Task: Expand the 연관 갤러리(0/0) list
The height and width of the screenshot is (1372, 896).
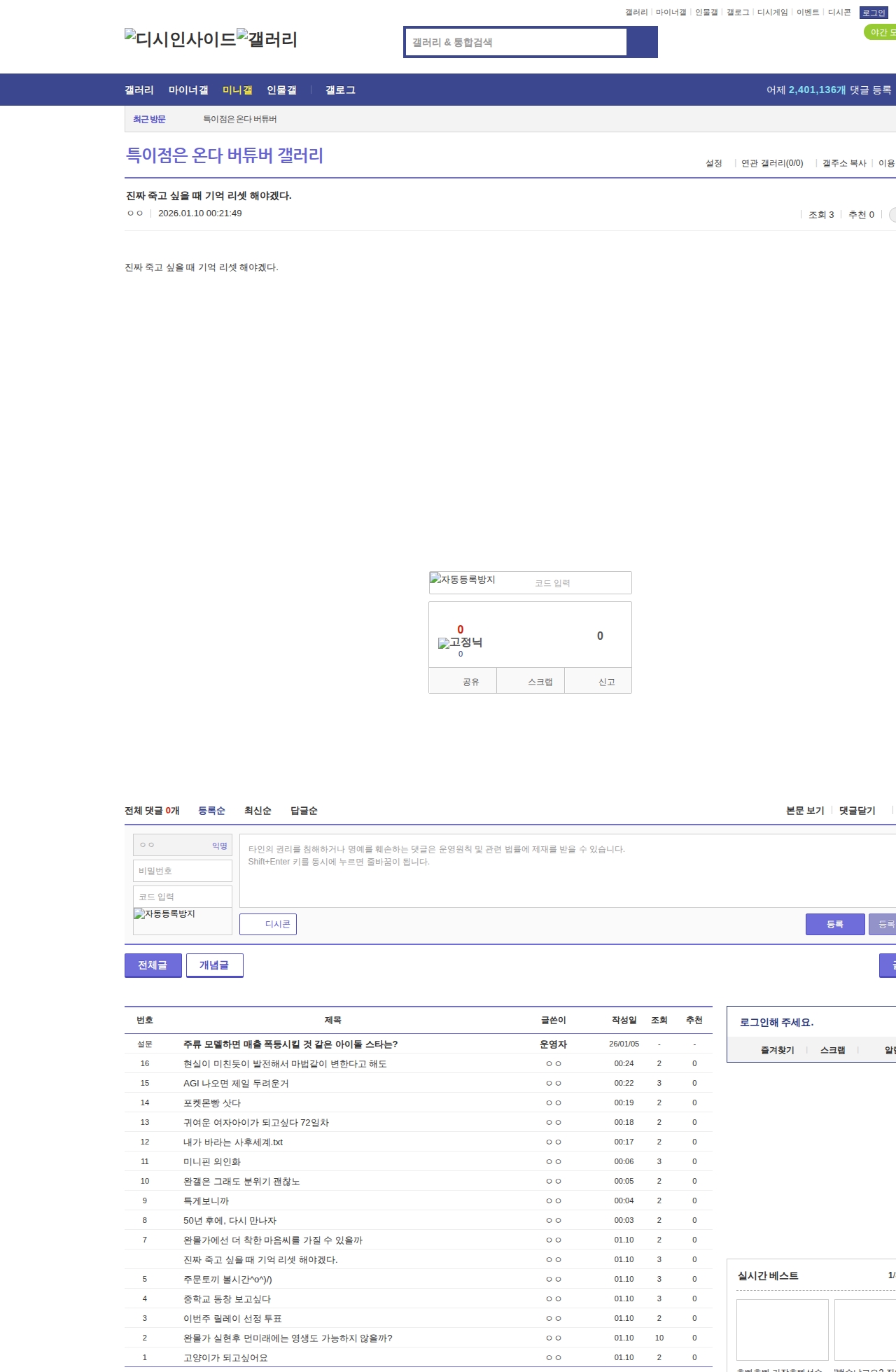Action: coord(772,163)
